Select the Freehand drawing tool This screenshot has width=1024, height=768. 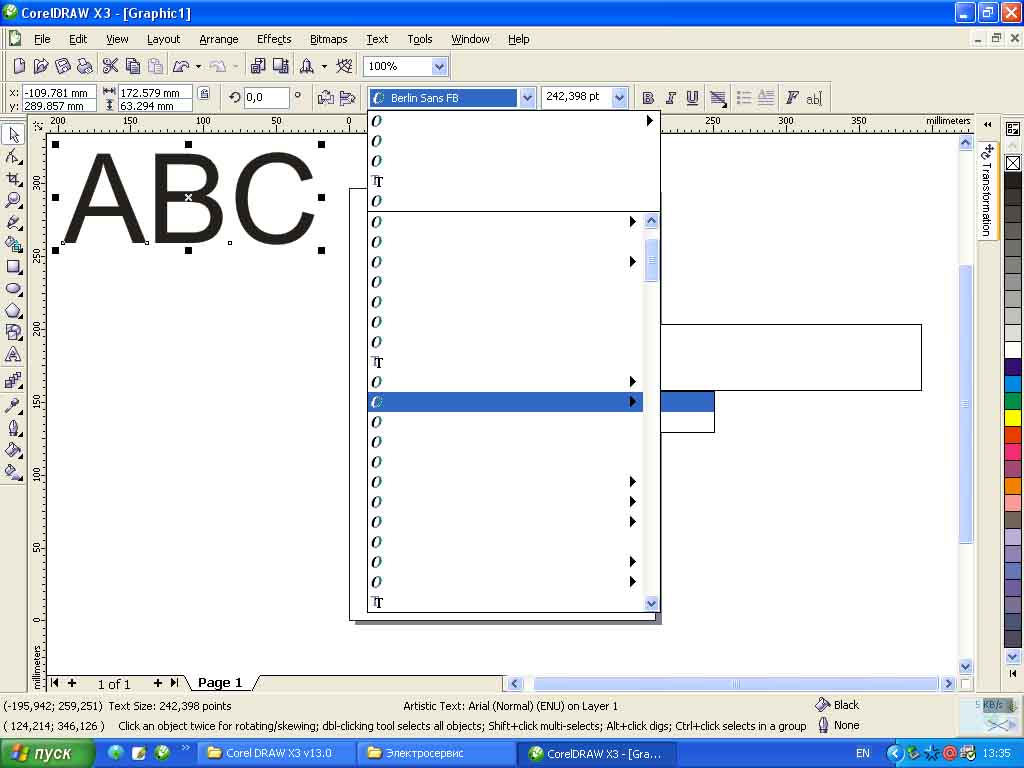coord(13,223)
